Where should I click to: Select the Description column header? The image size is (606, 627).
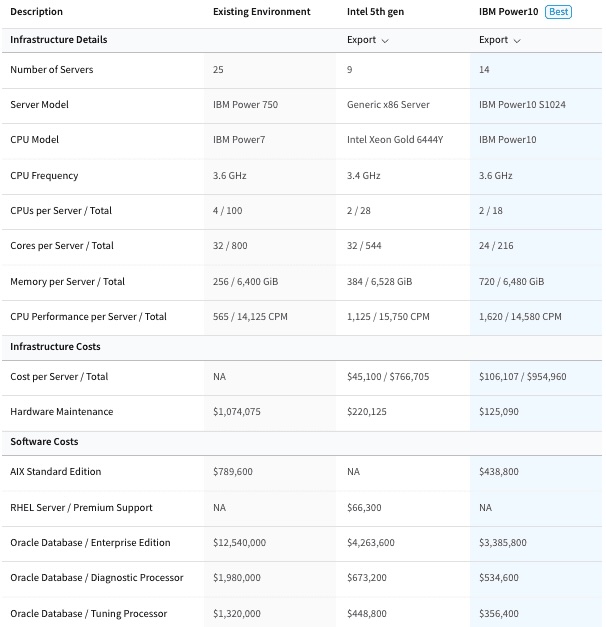36,12
